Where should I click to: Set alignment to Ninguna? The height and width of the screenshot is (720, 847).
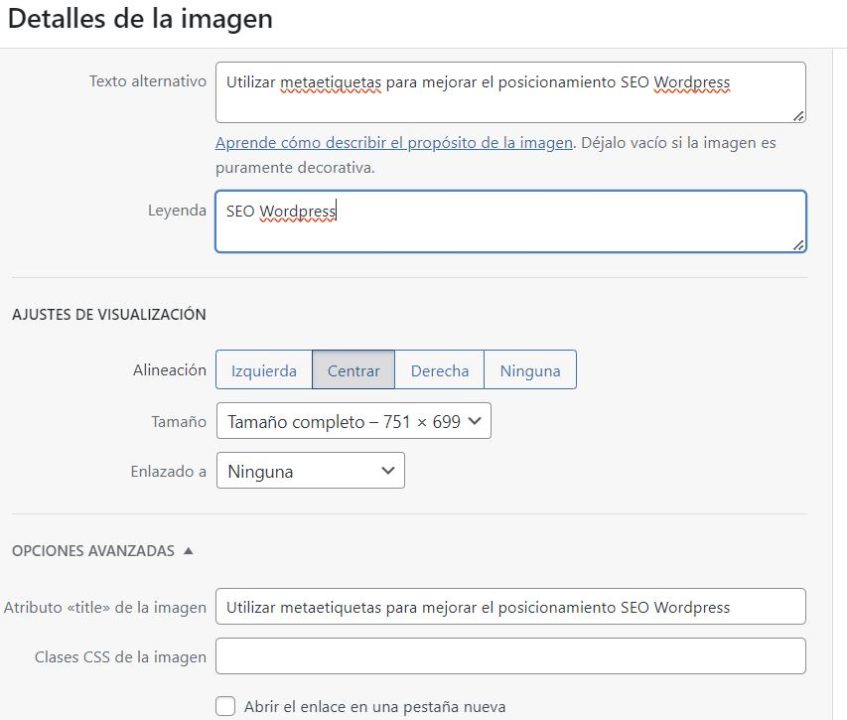[x=531, y=369]
